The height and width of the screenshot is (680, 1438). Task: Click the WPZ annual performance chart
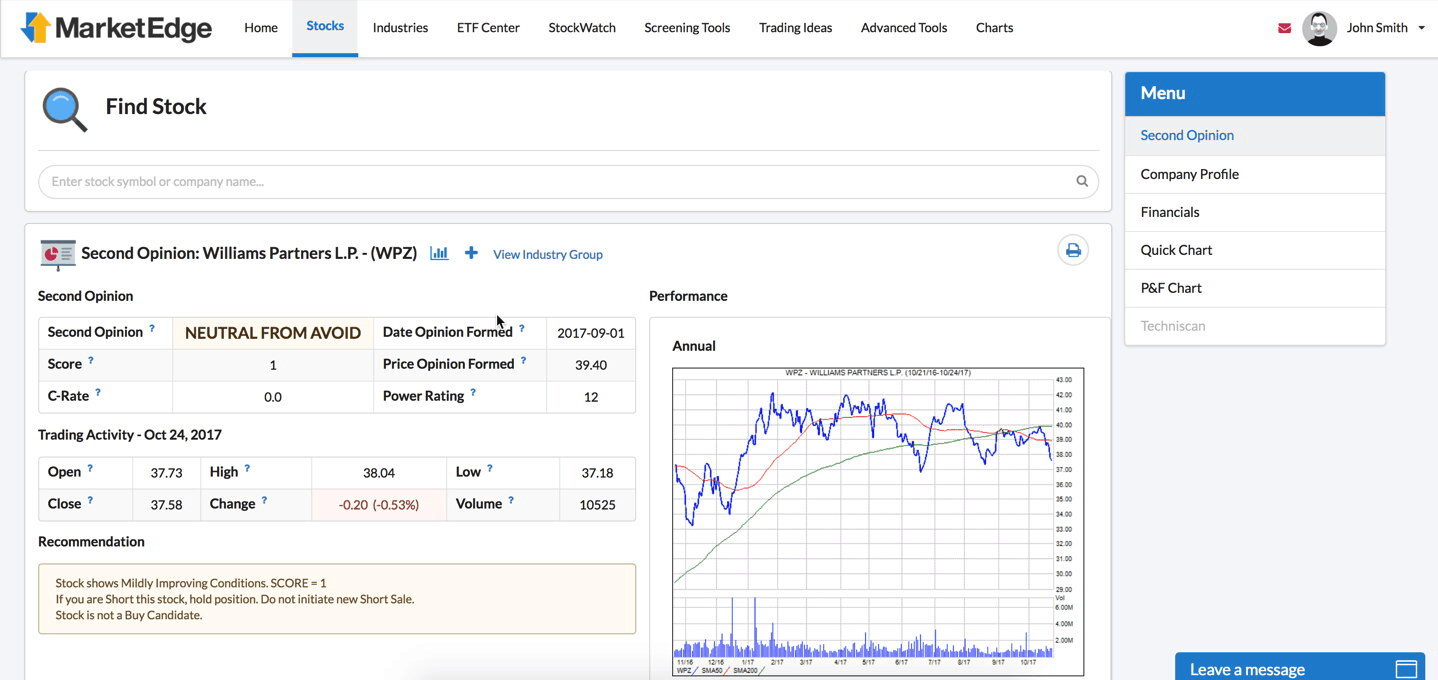pos(878,521)
